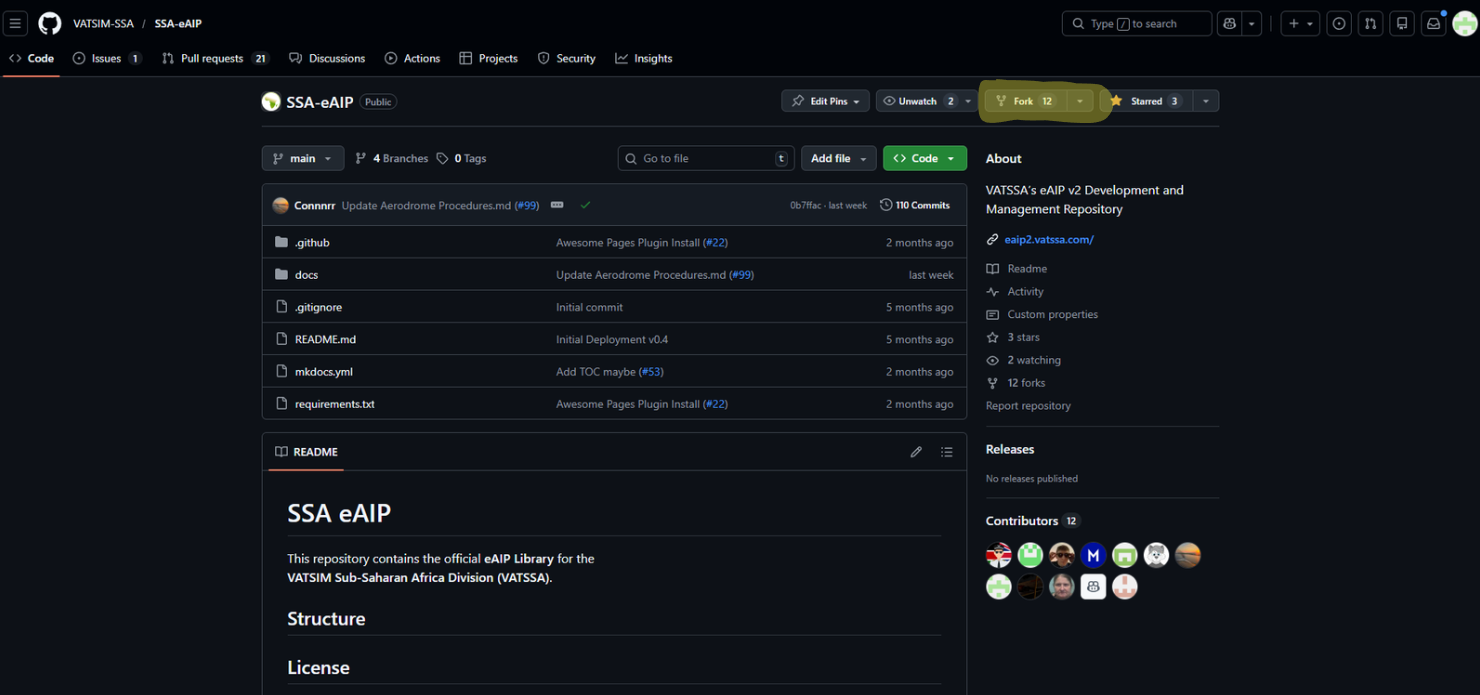Toggle the Starred button for repository
This screenshot has height=695, width=1480.
click(x=1145, y=101)
